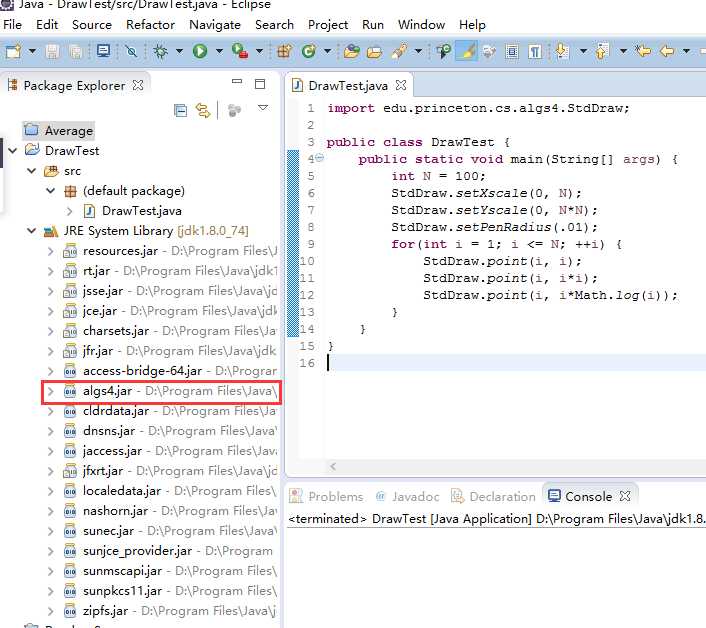Toggle Link with Editor in Package Explorer
This screenshot has width=706, height=628.
point(203,110)
